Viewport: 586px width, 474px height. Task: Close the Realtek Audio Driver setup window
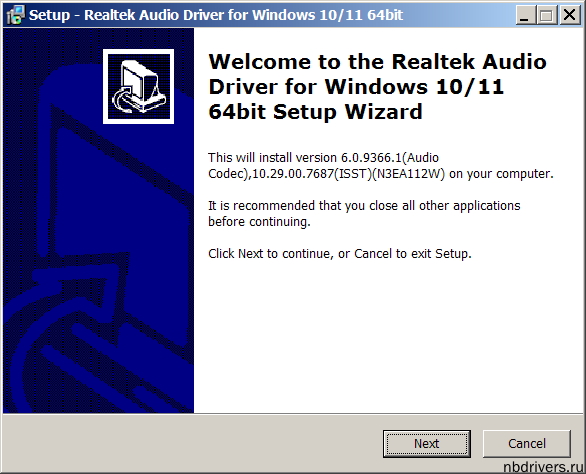coord(570,15)
